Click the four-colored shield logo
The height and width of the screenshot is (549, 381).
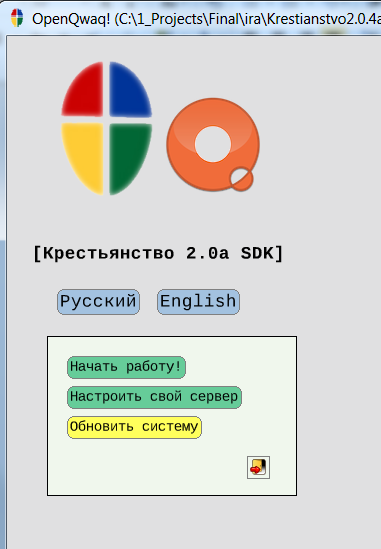point(107,128)
